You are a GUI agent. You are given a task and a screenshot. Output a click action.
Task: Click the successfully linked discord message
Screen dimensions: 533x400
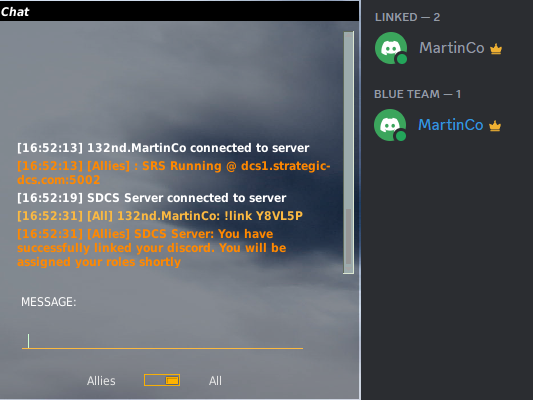152,248
